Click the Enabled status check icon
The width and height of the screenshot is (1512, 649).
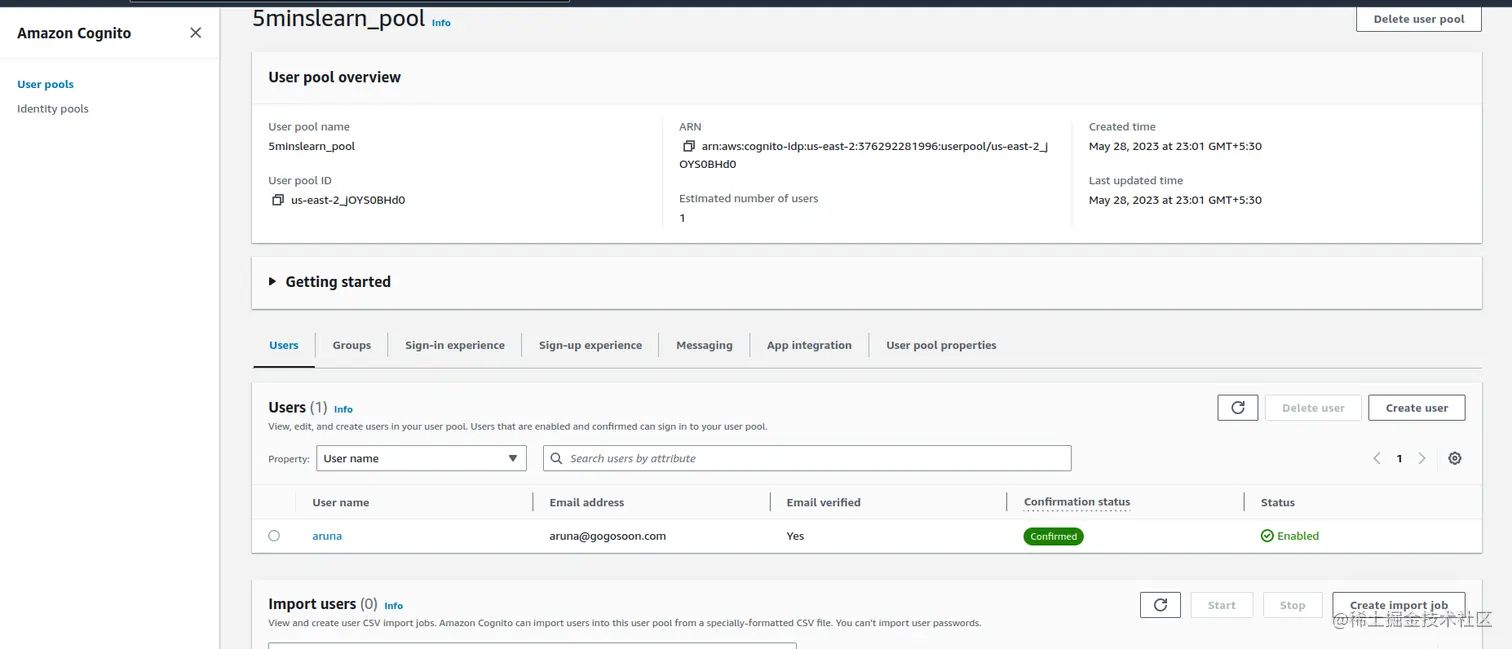[1267, 536]
